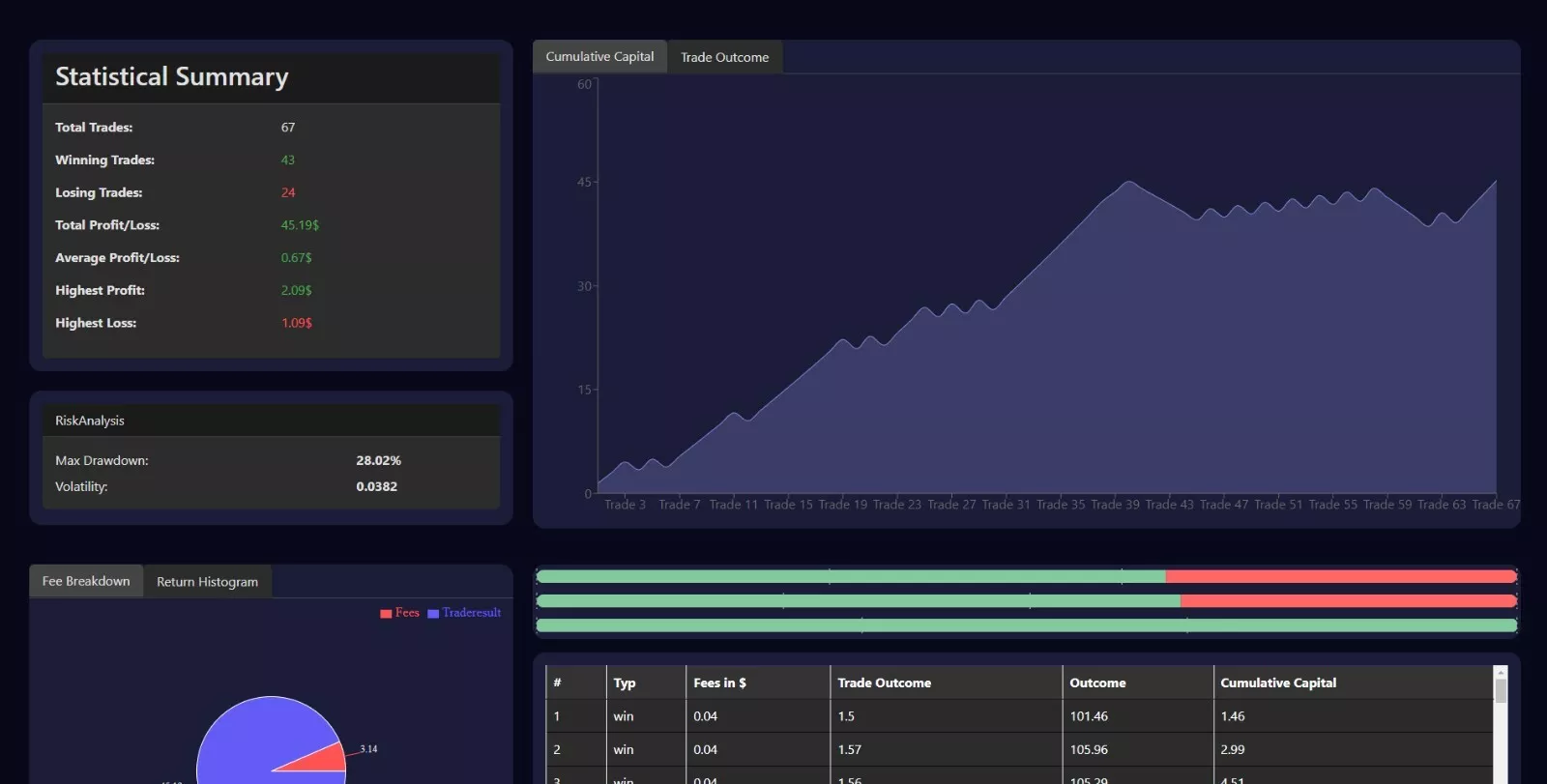Toggle the Fees legend entry
Viewport: 1547px width, 784px height.
(399, 613)
